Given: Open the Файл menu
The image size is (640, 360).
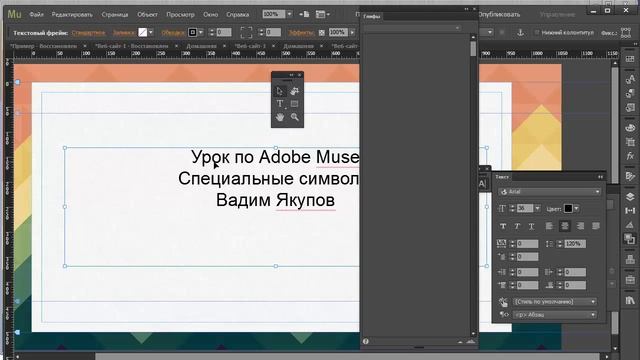Looking at the screenshot, I should point(36,14).
